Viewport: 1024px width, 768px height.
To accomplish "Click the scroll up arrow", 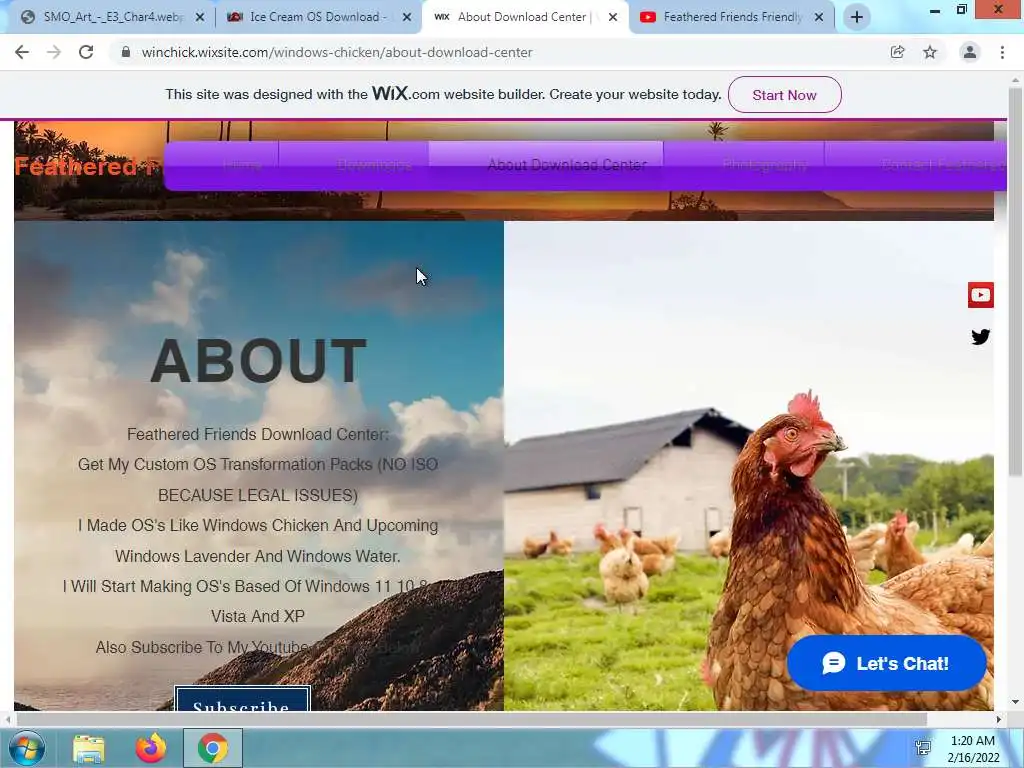I will click(x=1015, y=80).
